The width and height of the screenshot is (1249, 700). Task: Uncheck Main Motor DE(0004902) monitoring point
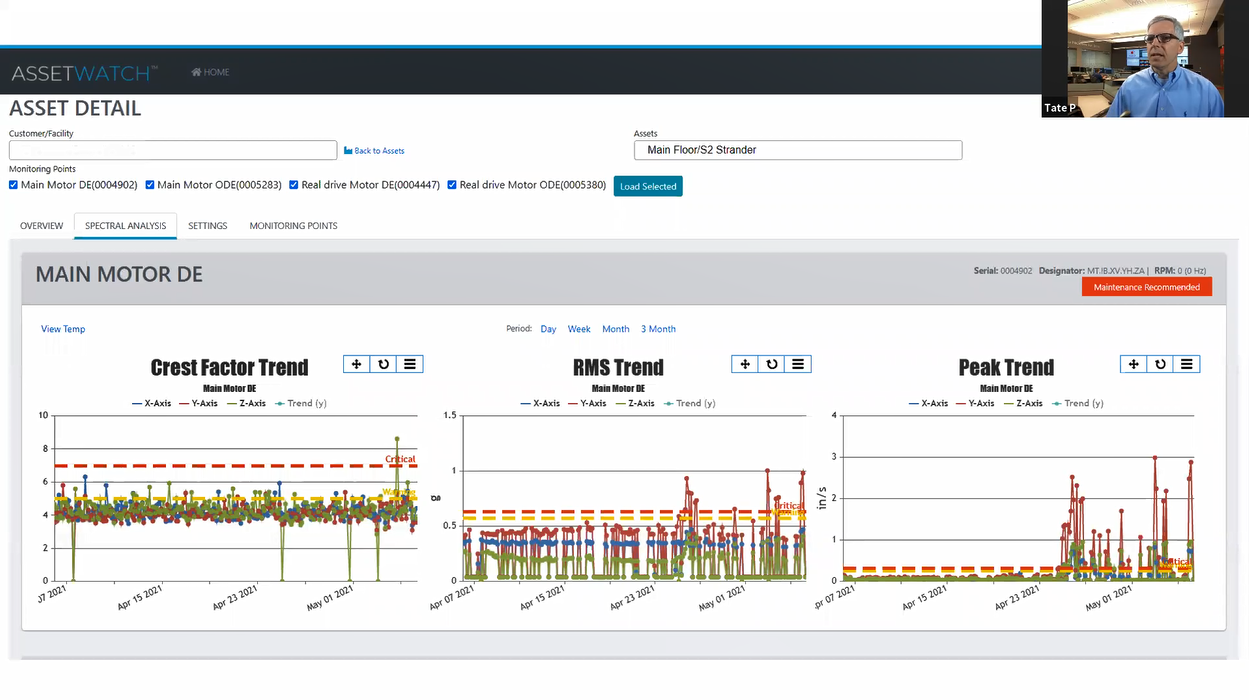[14, 184]
